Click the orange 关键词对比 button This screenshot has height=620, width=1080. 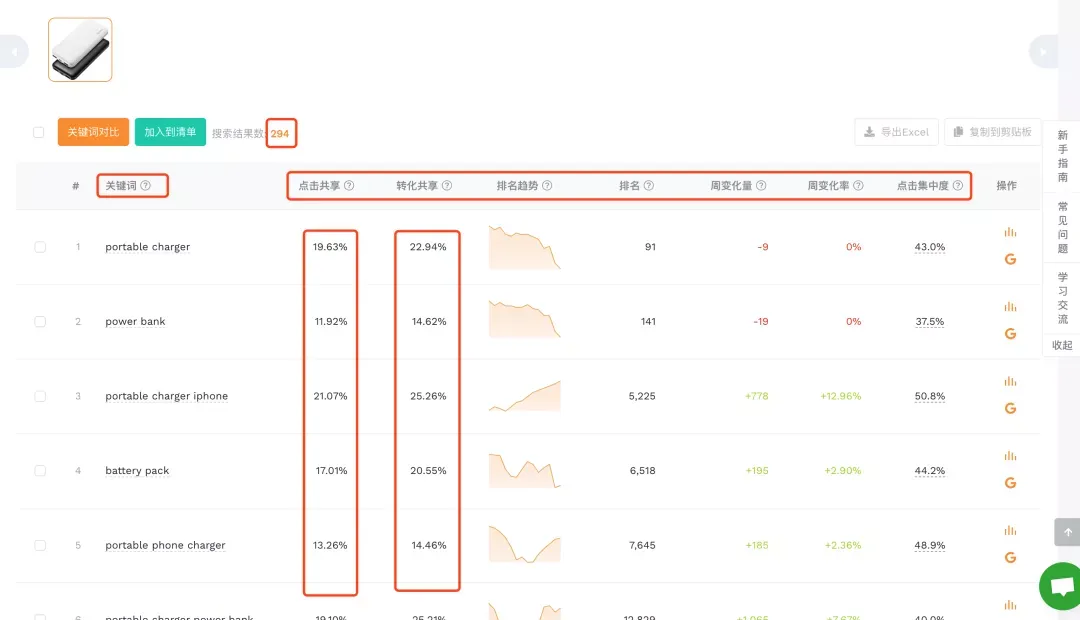pos(93,132)
